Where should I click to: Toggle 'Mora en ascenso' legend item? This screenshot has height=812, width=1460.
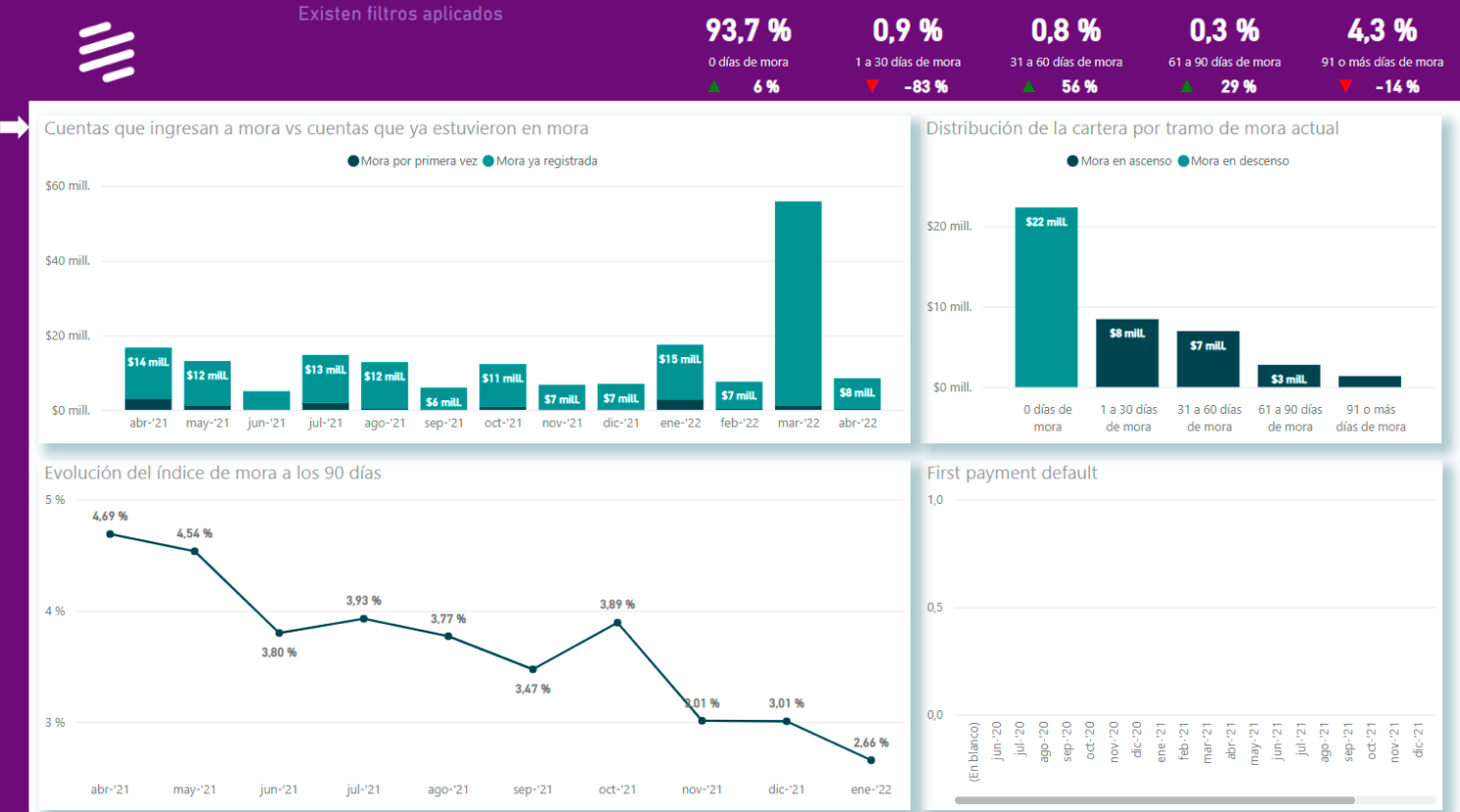pyautogui.click(x=1120, y=161)
